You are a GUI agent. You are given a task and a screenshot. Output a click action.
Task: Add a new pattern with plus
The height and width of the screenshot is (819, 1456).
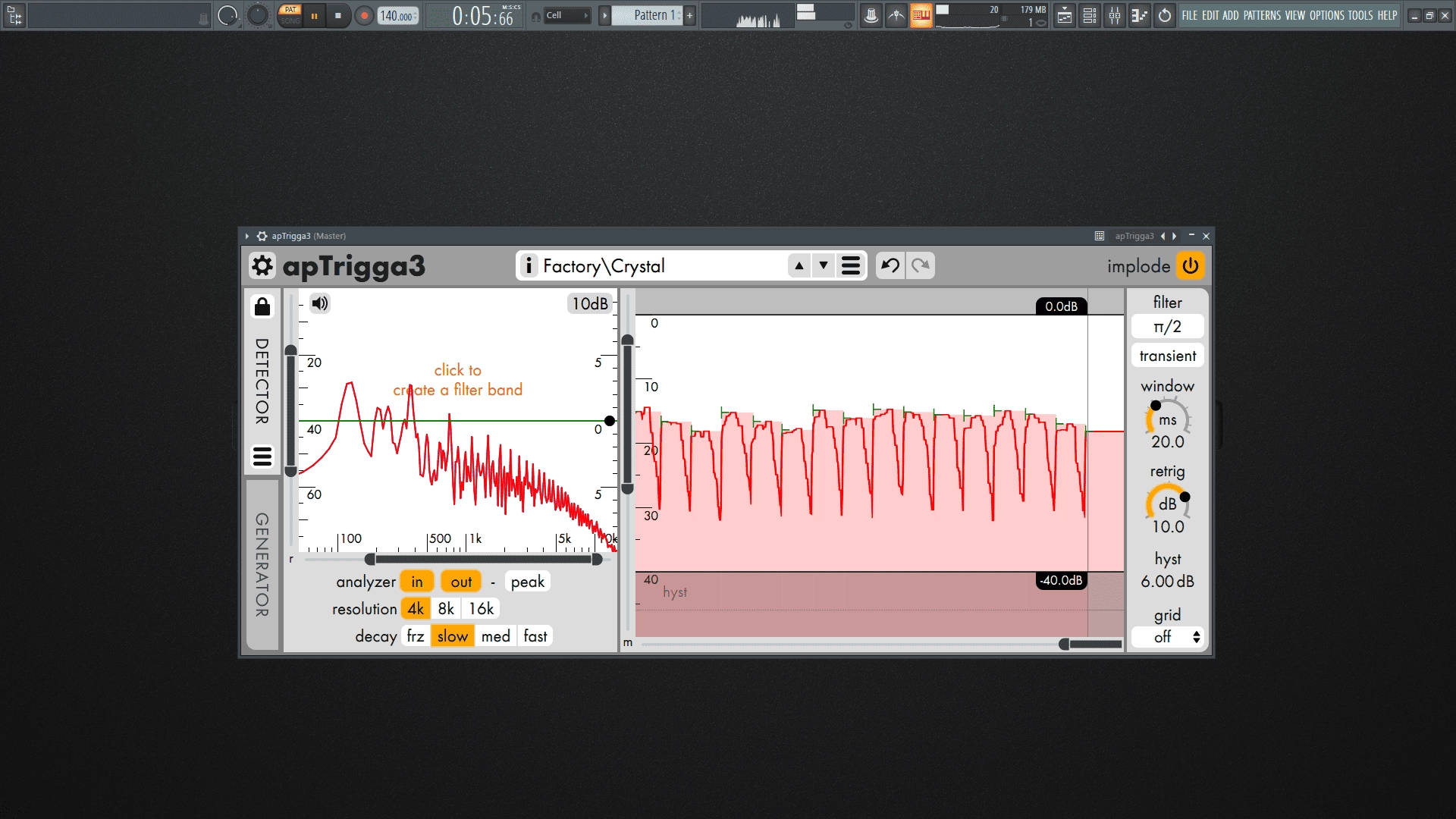(690, 15)
